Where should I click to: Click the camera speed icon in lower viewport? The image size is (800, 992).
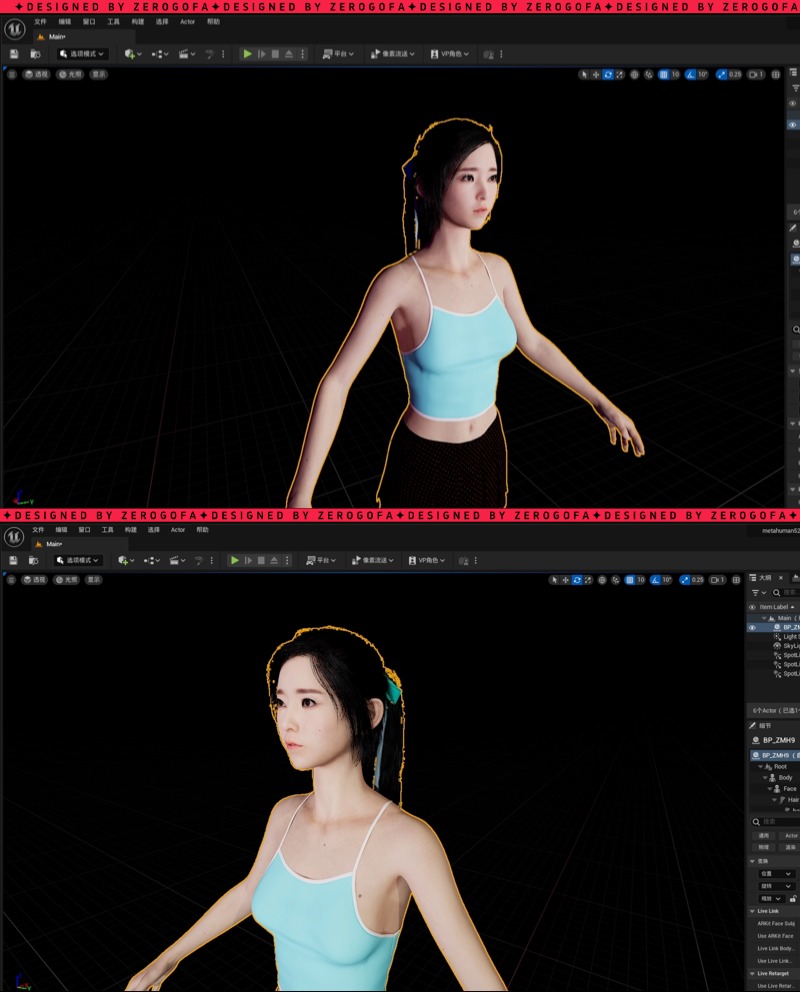pos(717,580)
